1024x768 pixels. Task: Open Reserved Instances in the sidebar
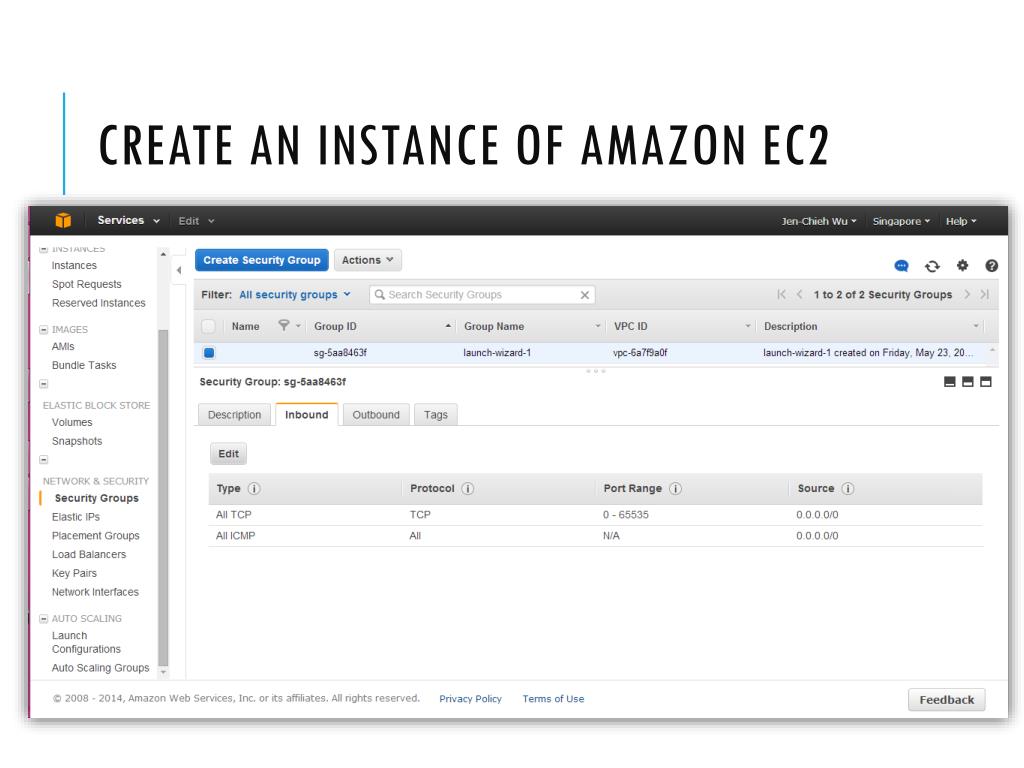coord(99,303)
